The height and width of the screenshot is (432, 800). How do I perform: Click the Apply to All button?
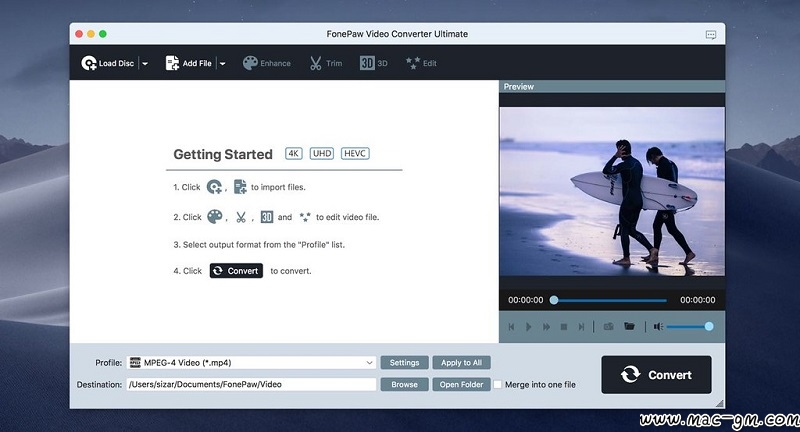(461, 363)
